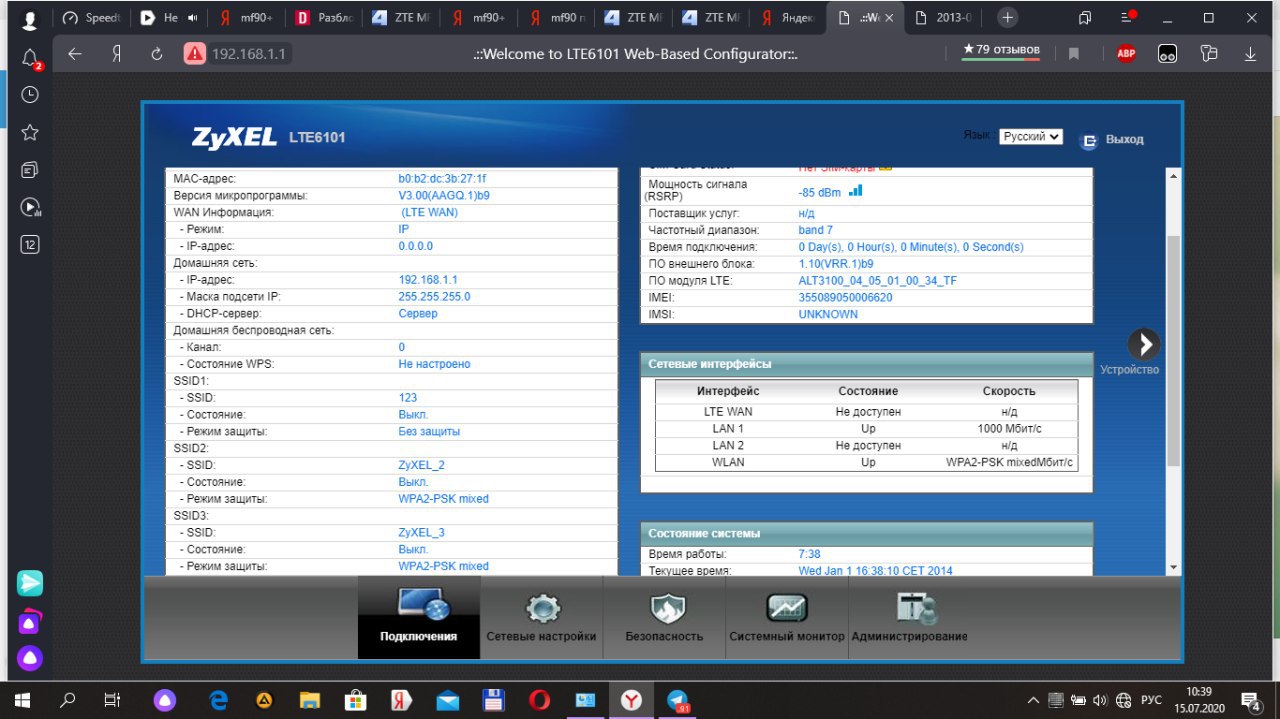The height and width of the screenshot is (719, 1280).
Task: Go back with the browser back arrow
Action: [x=75, y=54]
